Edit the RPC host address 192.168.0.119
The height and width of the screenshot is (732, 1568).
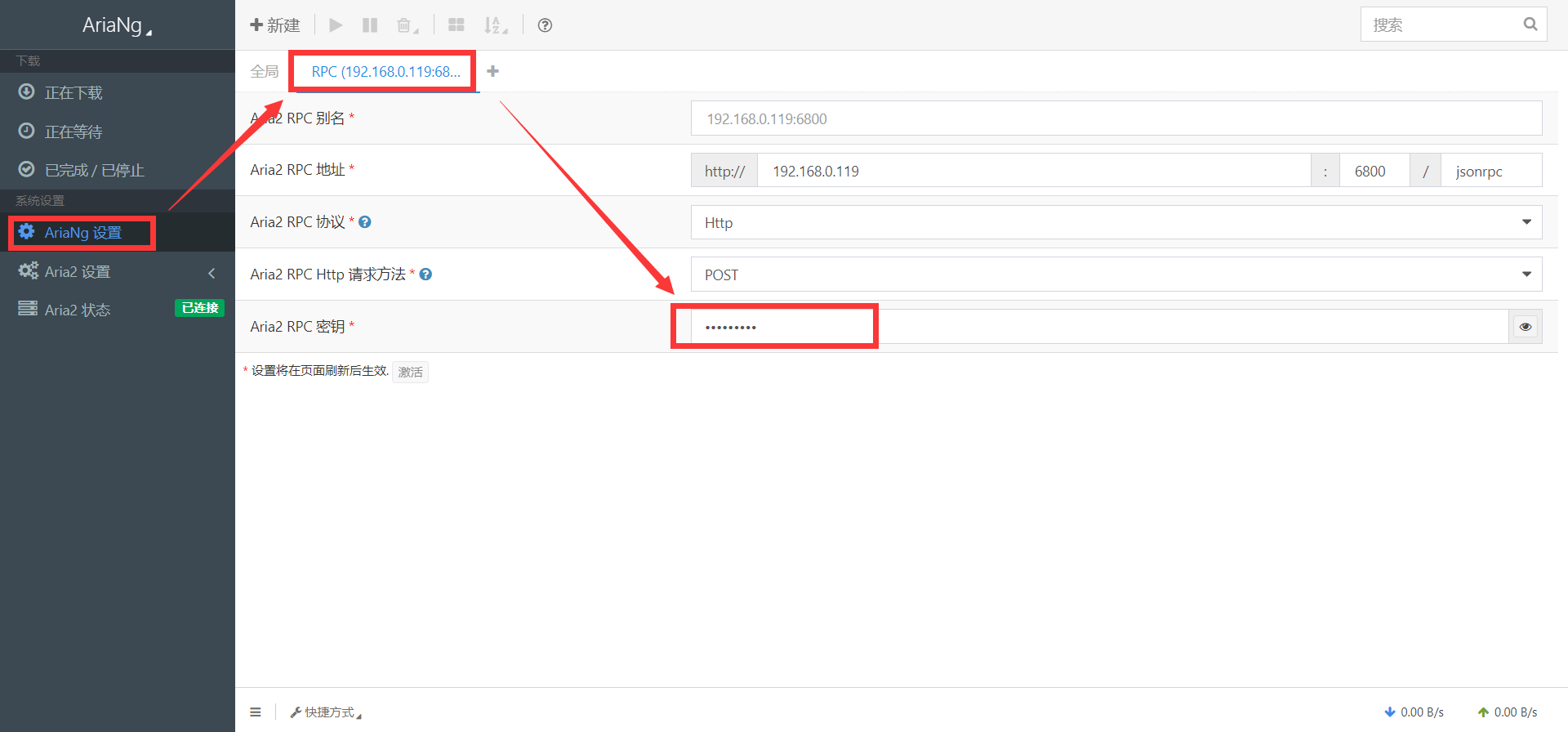(x=1034, y=171)
